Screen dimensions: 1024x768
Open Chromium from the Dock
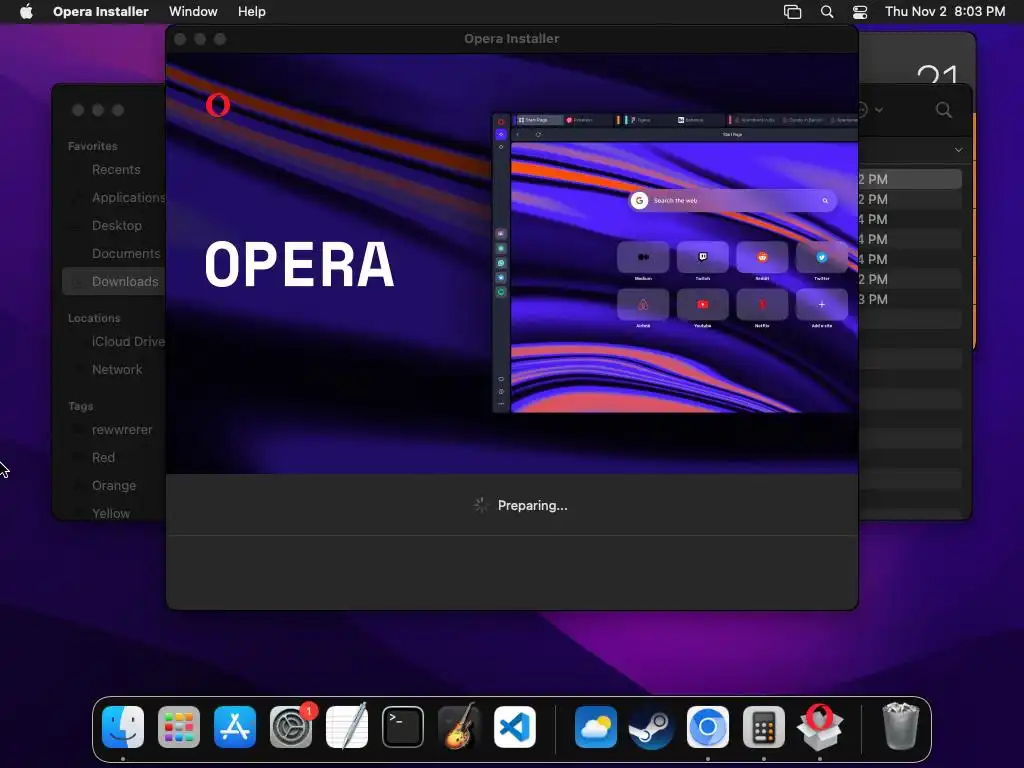707,727
